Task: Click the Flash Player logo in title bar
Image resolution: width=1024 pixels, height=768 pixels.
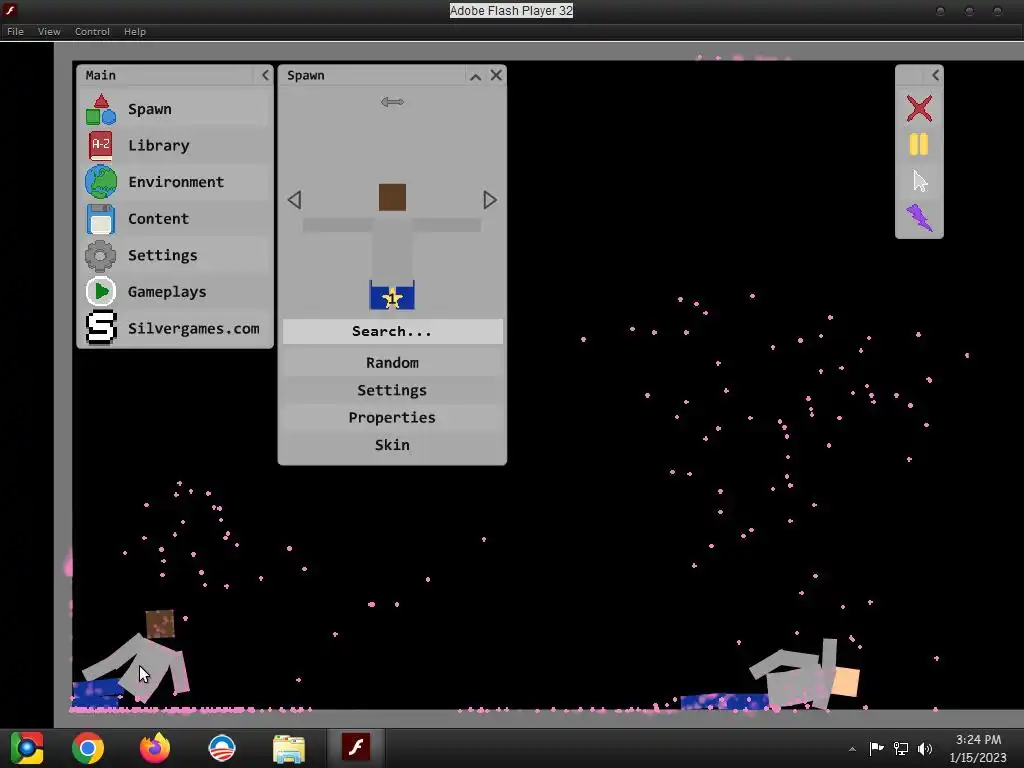Action: click(10, 10)
